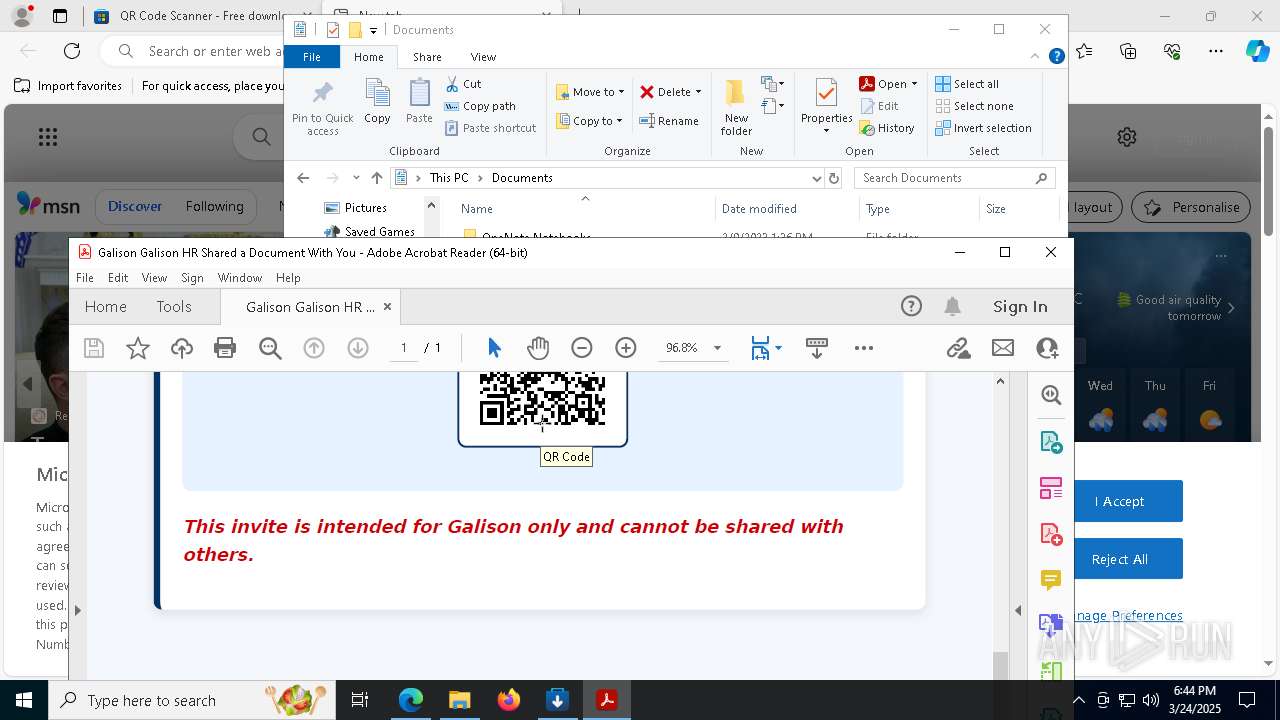Select the View ribbon tab in File Explorer
Screen dimensions: 1280x720
coord(483,57)
